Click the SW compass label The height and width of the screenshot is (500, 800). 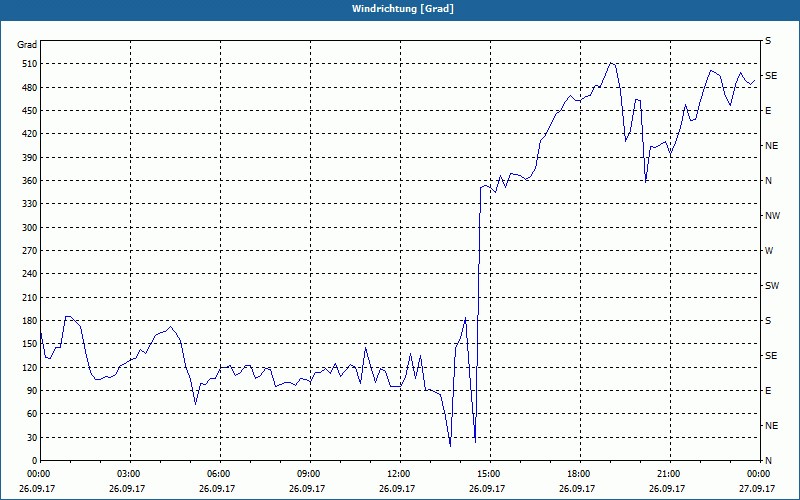tap(772, 286)
